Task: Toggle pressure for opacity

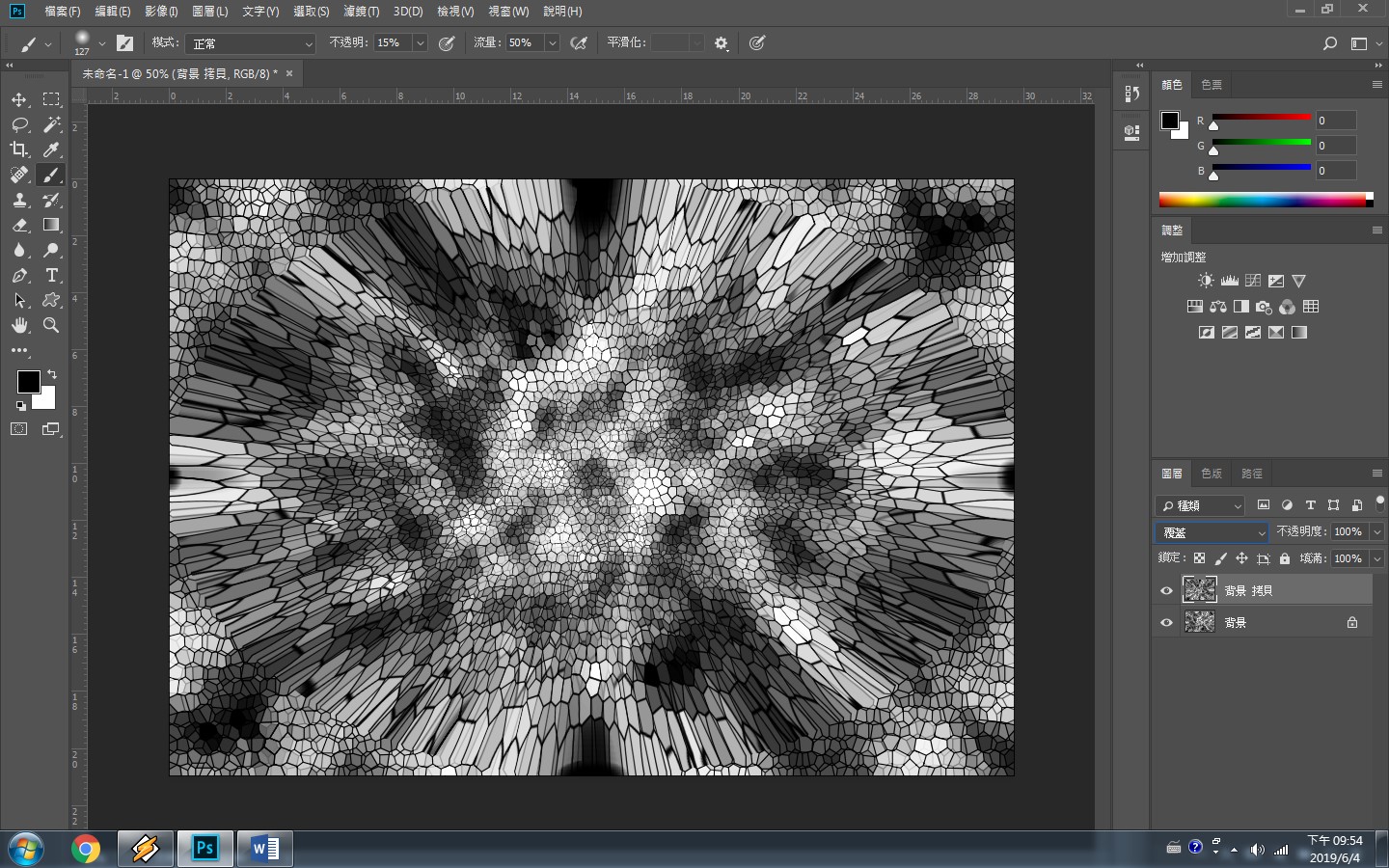Action: [x=447, y=43]
